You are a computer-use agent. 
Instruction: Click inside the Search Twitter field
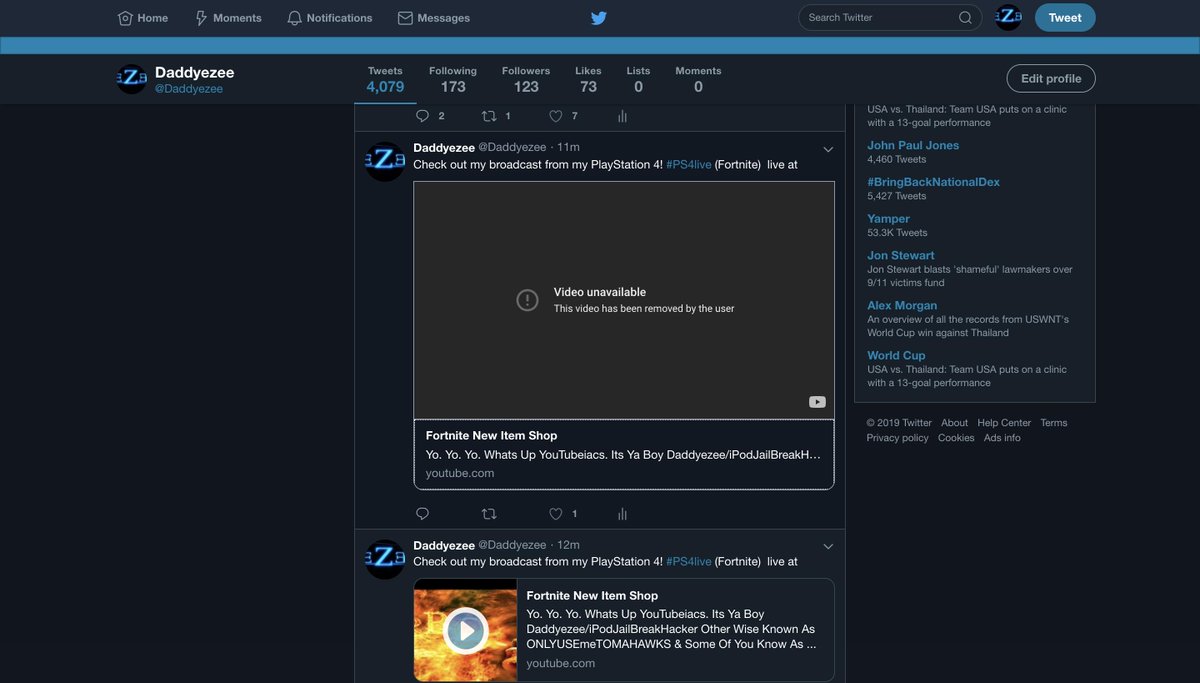[890, 17]
